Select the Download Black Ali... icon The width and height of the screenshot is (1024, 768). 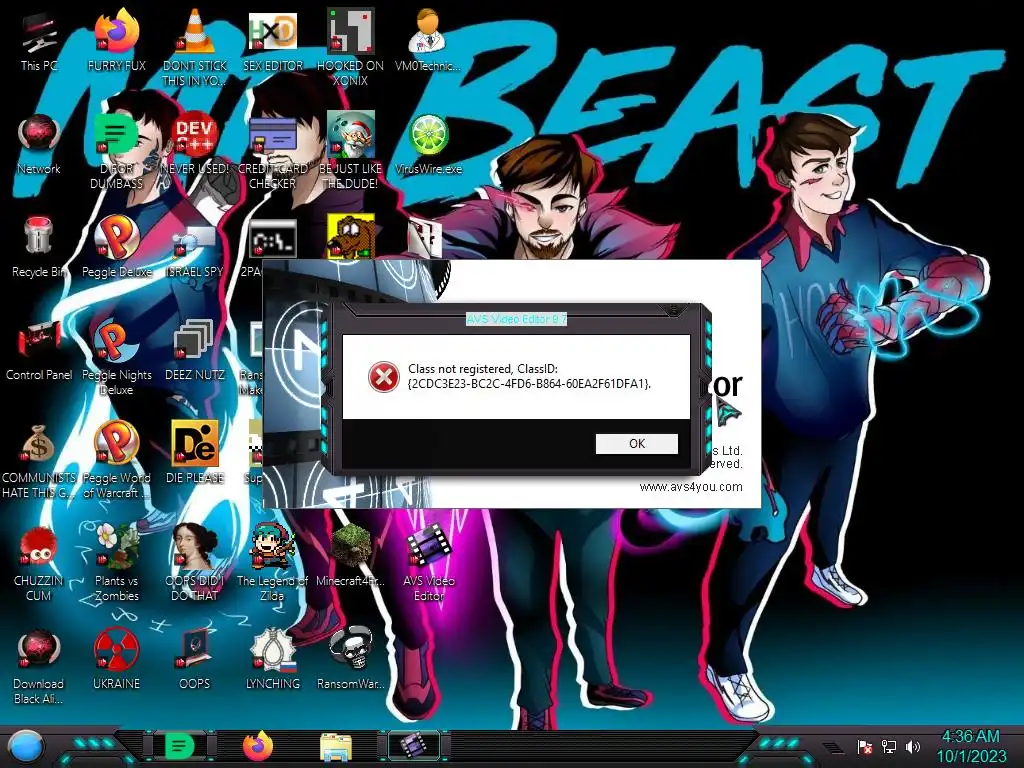(x=39, y=666)
